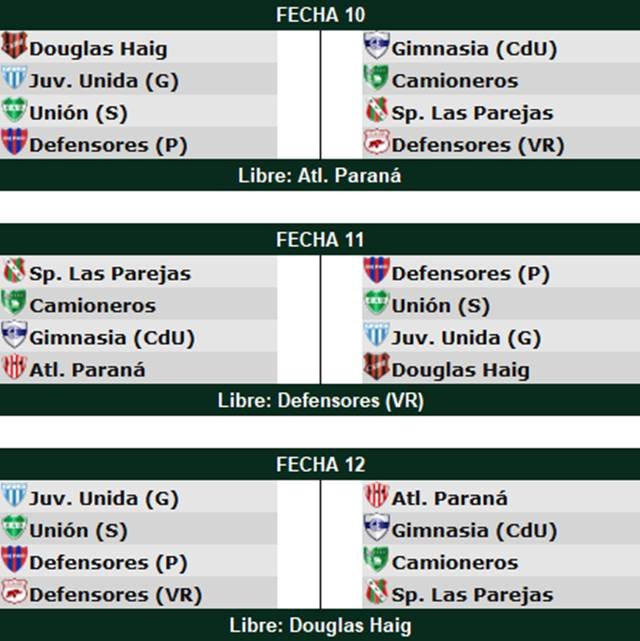Screen dimensions: 640x641
Task: Select the FECHA 11 header
Action: 320,240
